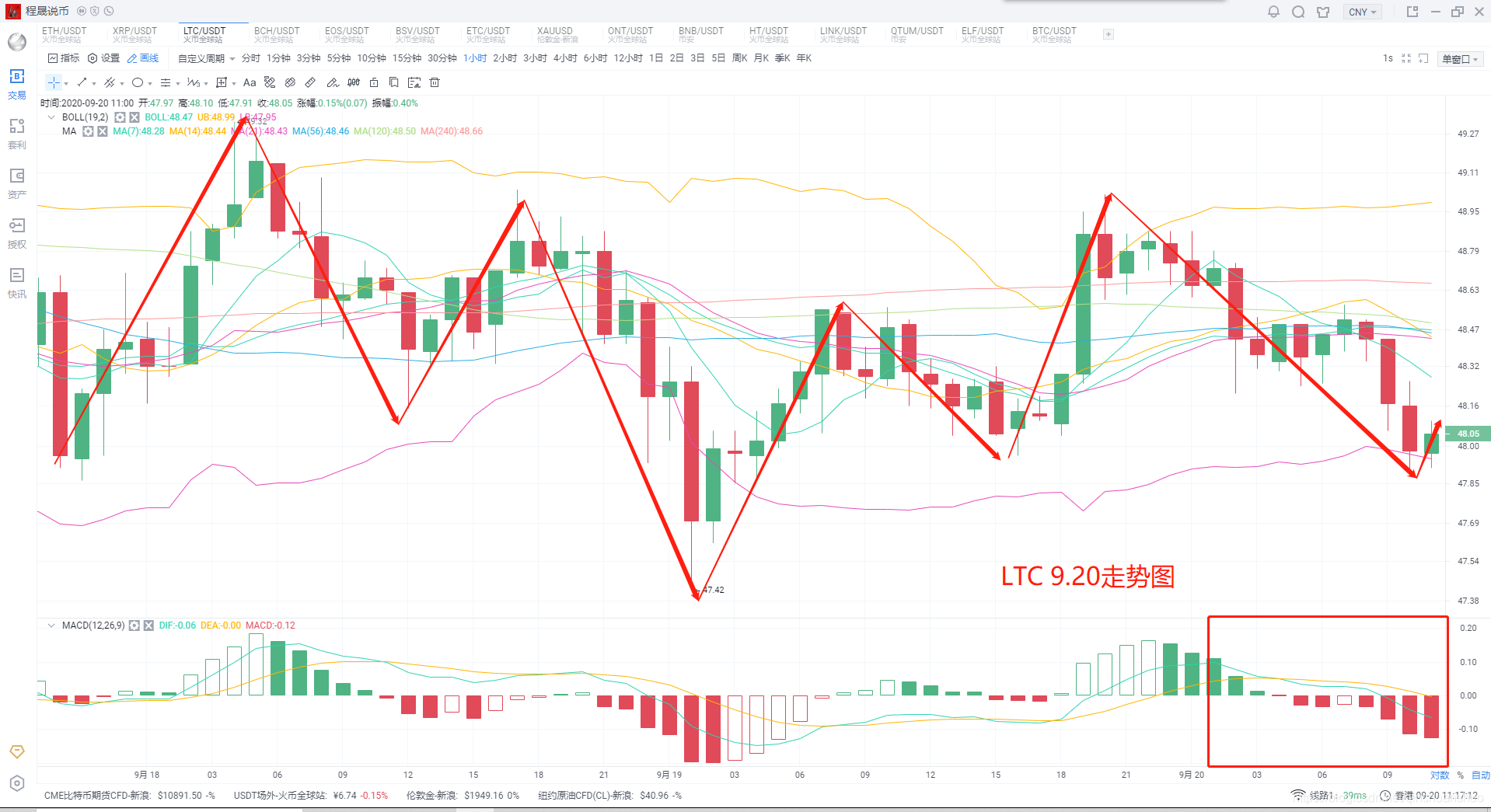Viewport: 1491px width, 812px height.
Task: Click the pop-out window icon
Action: click(1412, 12)
